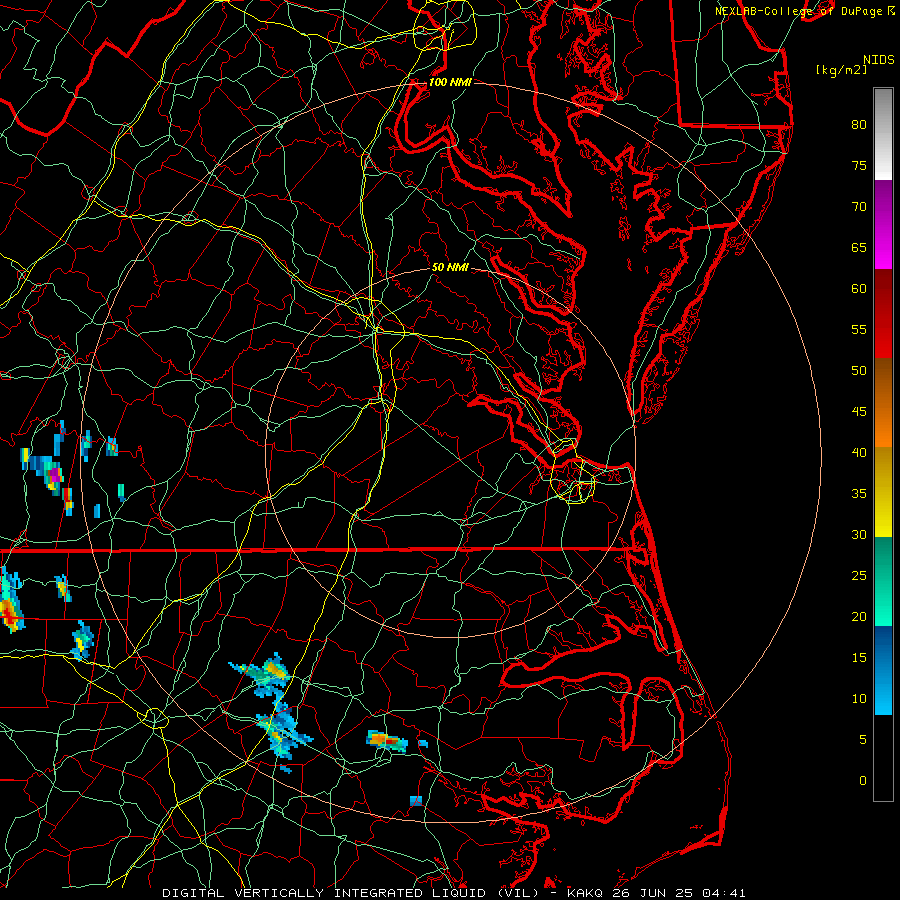The width and height of the screenshot is (900, 900).
Task: Pick the white-gray segment of the color bar
Action: coord(883,134)
